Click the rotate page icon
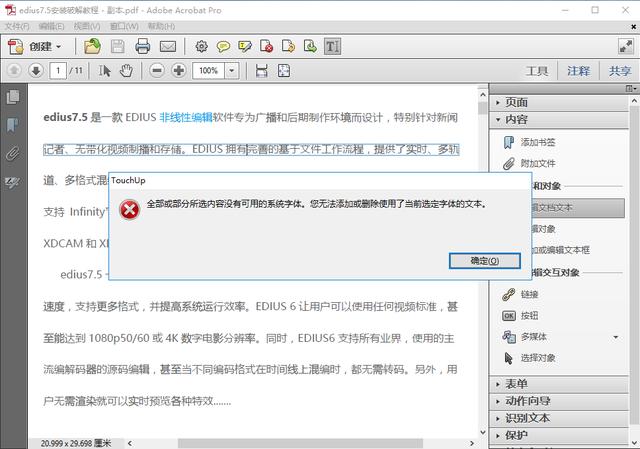 click(289, 47)
